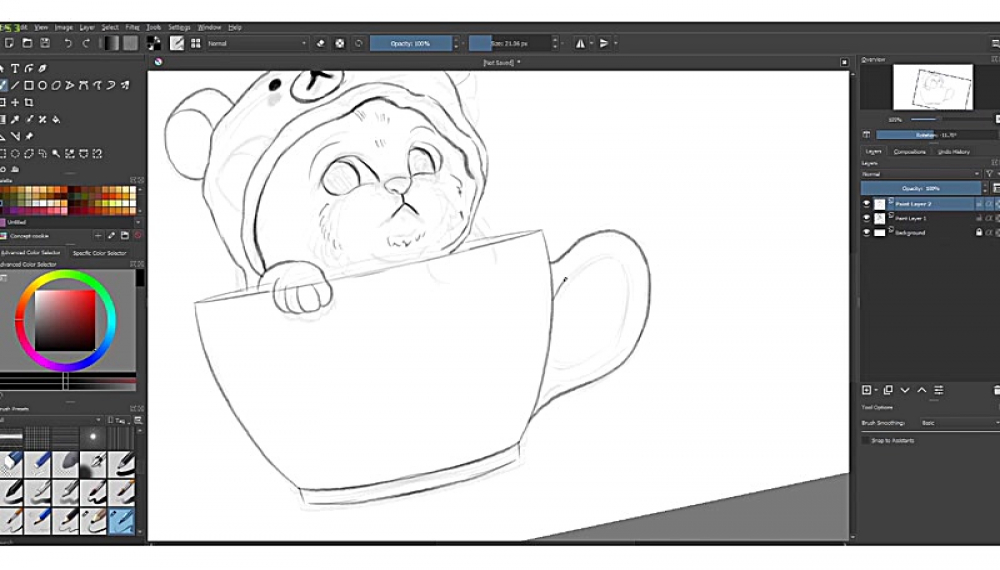Image resolution: width=1000 pixels, height=570 pixels.
Task: Switch to the Undo History tab
Action: [x=953, y=151]
